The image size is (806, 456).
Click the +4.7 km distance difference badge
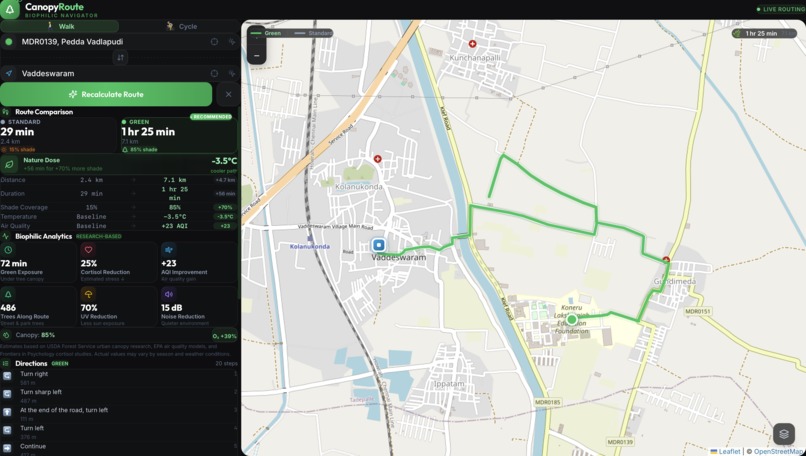(x=225, y=180)
